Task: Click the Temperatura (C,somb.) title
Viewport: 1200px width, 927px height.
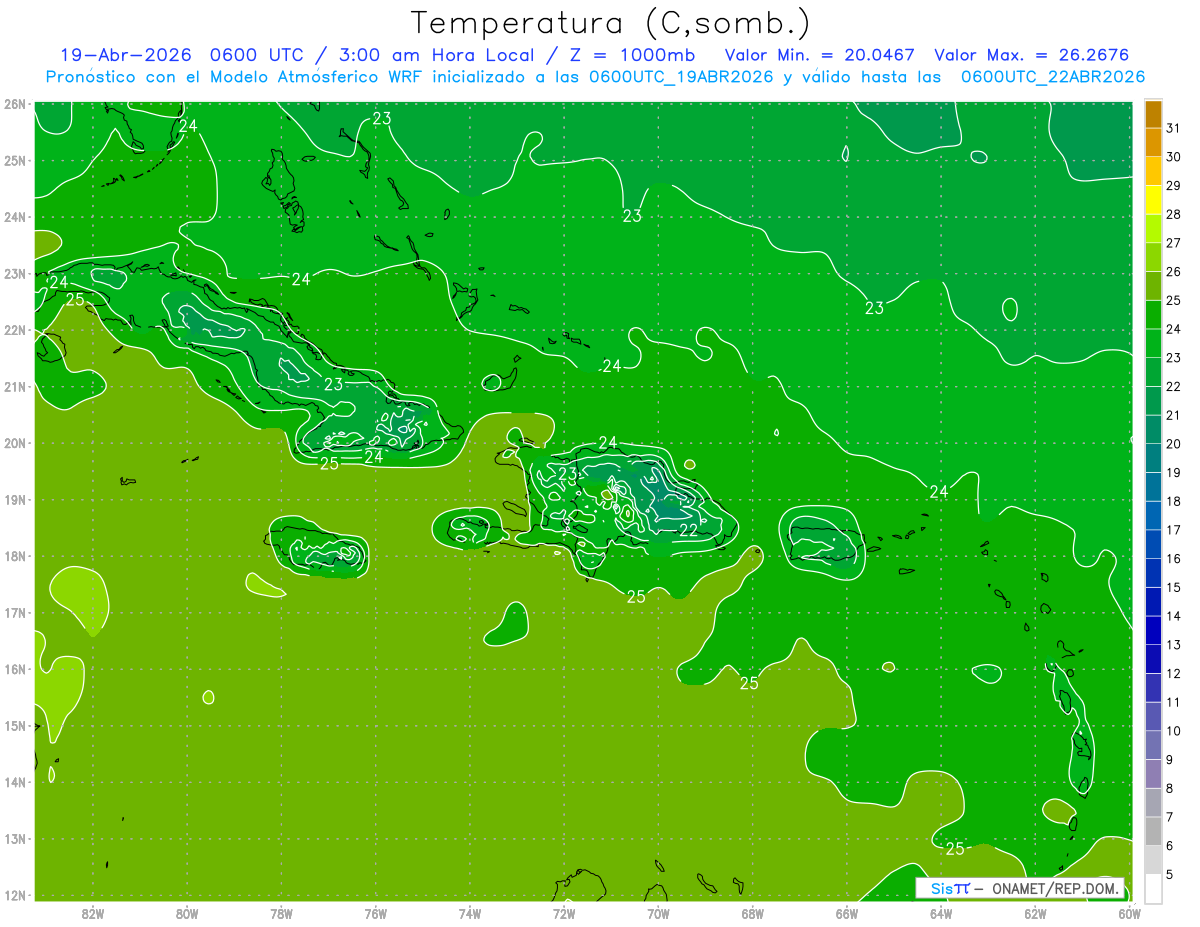Action: (611, 23)
